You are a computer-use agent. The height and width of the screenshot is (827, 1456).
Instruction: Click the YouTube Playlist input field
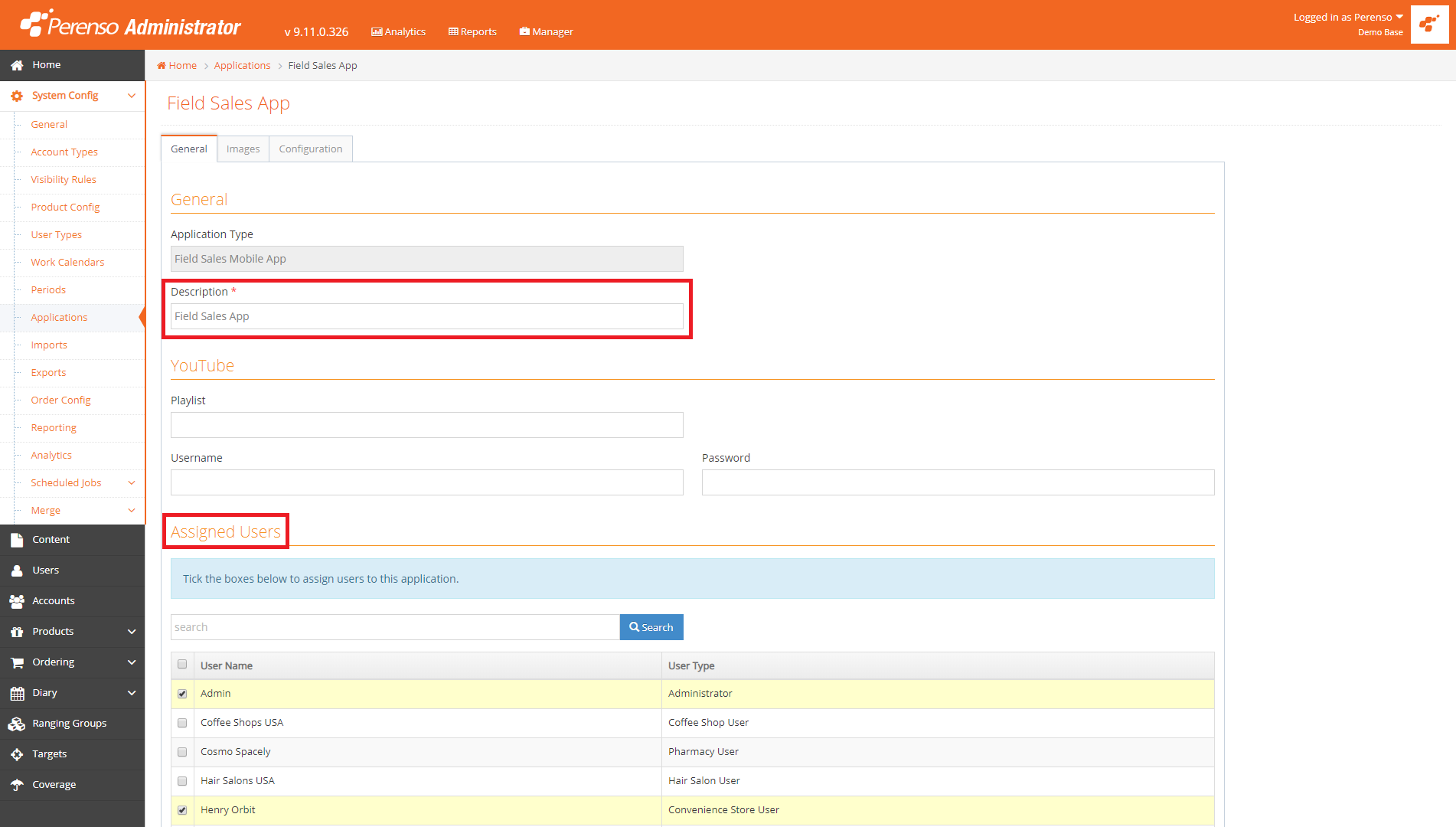coord(426,425)
